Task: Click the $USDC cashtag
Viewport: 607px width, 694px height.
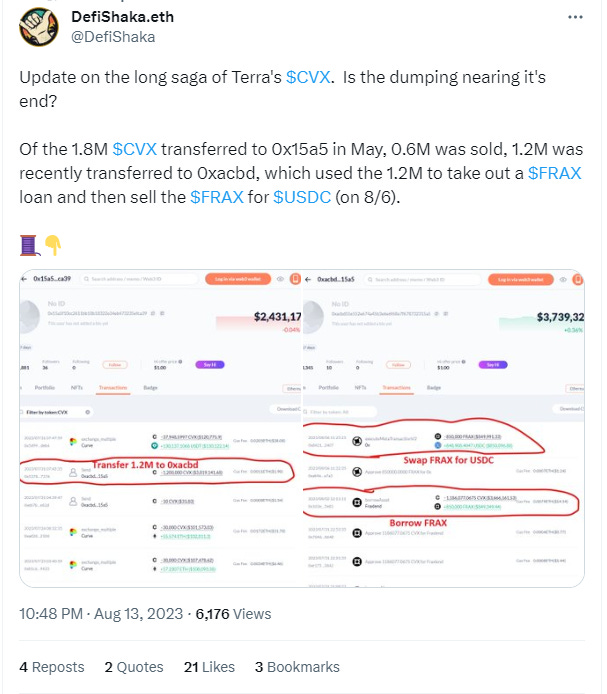Action: pyautogui.click(x=302, y=197)
